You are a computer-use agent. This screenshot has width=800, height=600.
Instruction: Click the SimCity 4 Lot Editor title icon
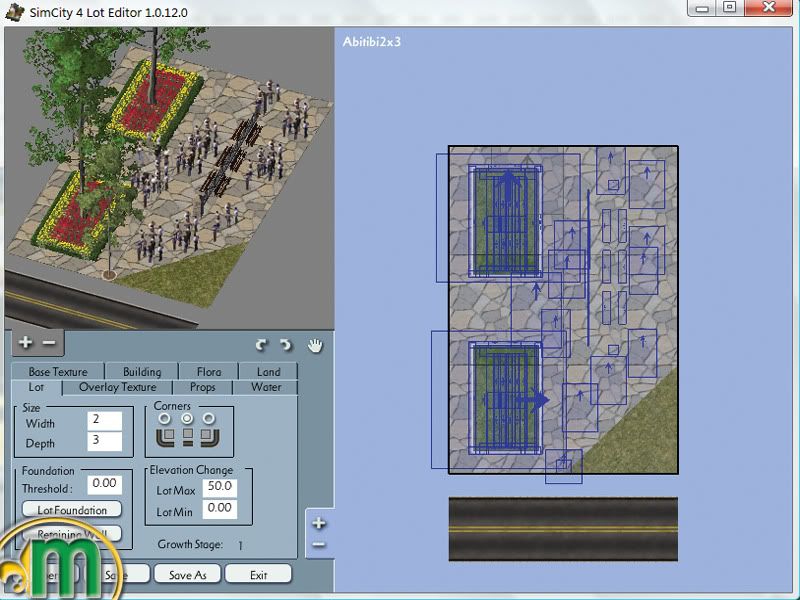point(15,12)
